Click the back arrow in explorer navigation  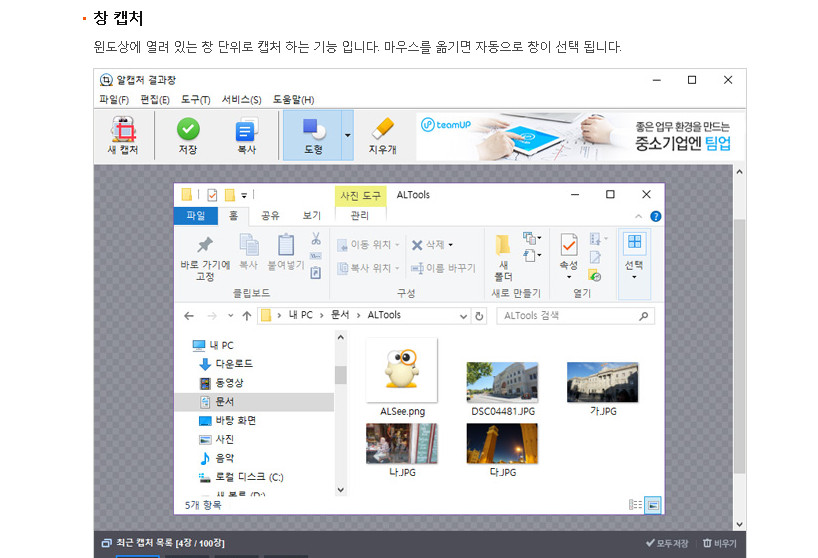point(189,316)
